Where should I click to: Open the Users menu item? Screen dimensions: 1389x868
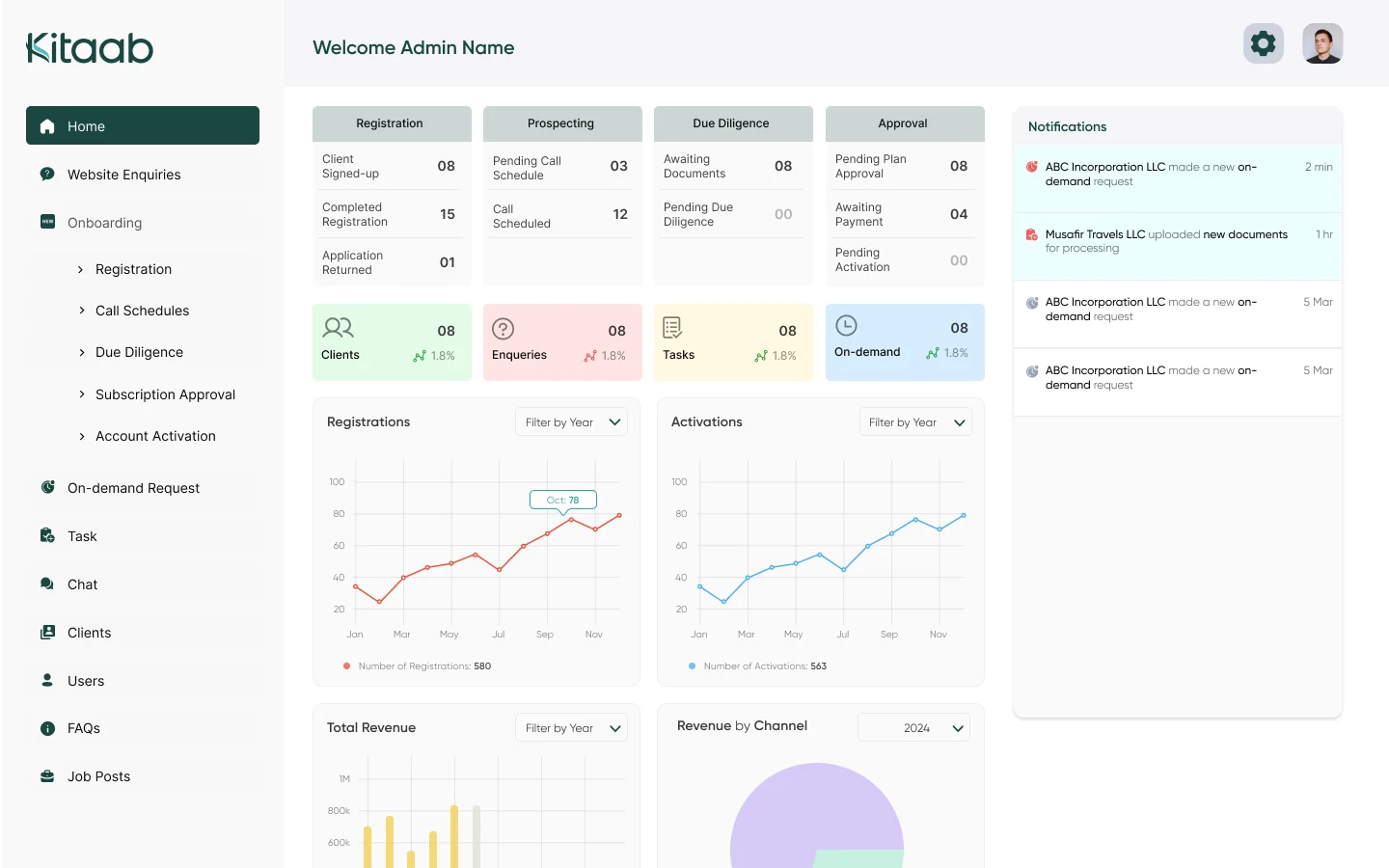pyautogui.click(x=143, y=680)
